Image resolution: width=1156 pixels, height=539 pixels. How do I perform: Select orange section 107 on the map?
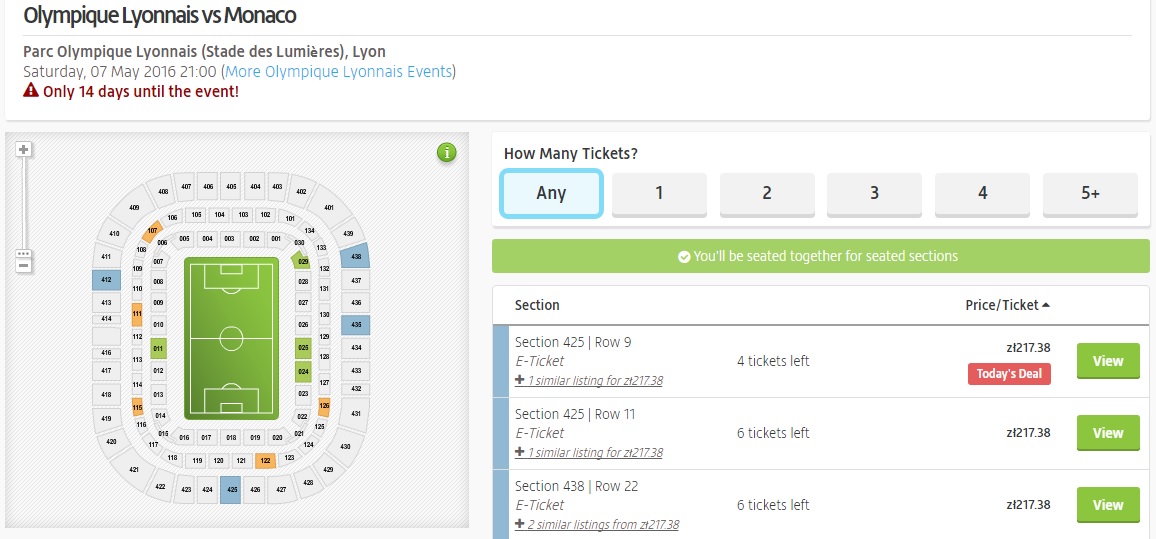tap(152, 231)
